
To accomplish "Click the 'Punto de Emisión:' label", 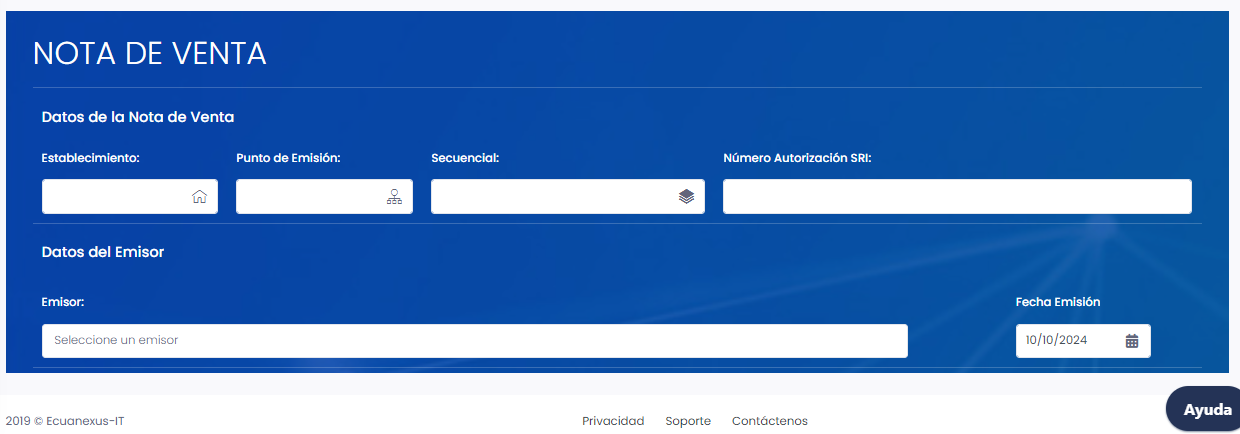I will [289, 158].
